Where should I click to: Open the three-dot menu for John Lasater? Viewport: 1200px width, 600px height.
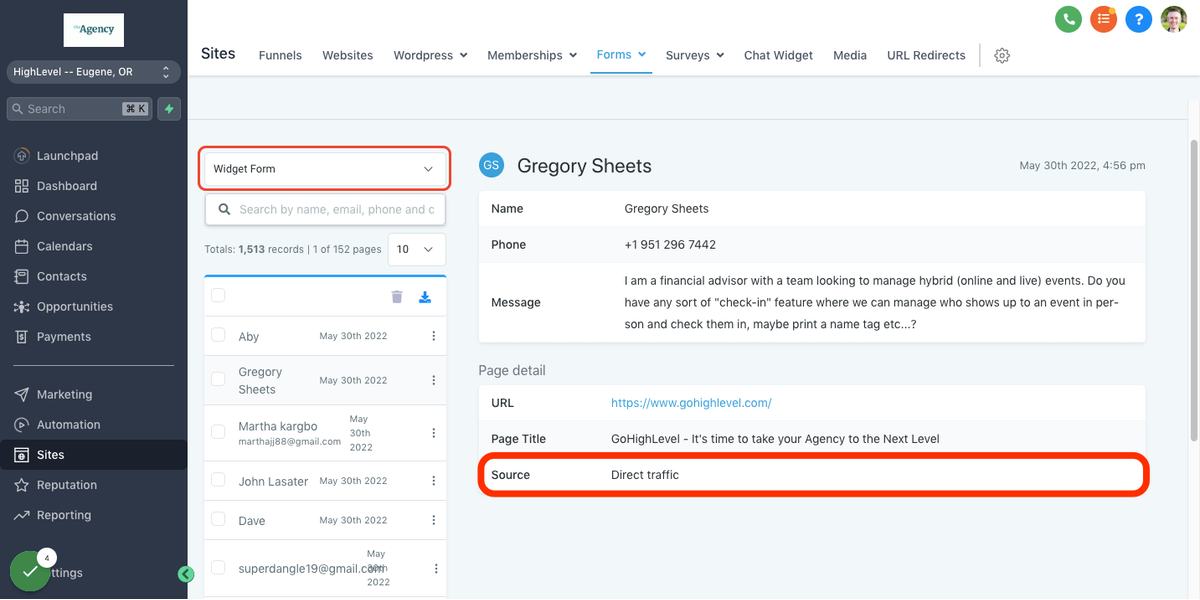point(434,481)
